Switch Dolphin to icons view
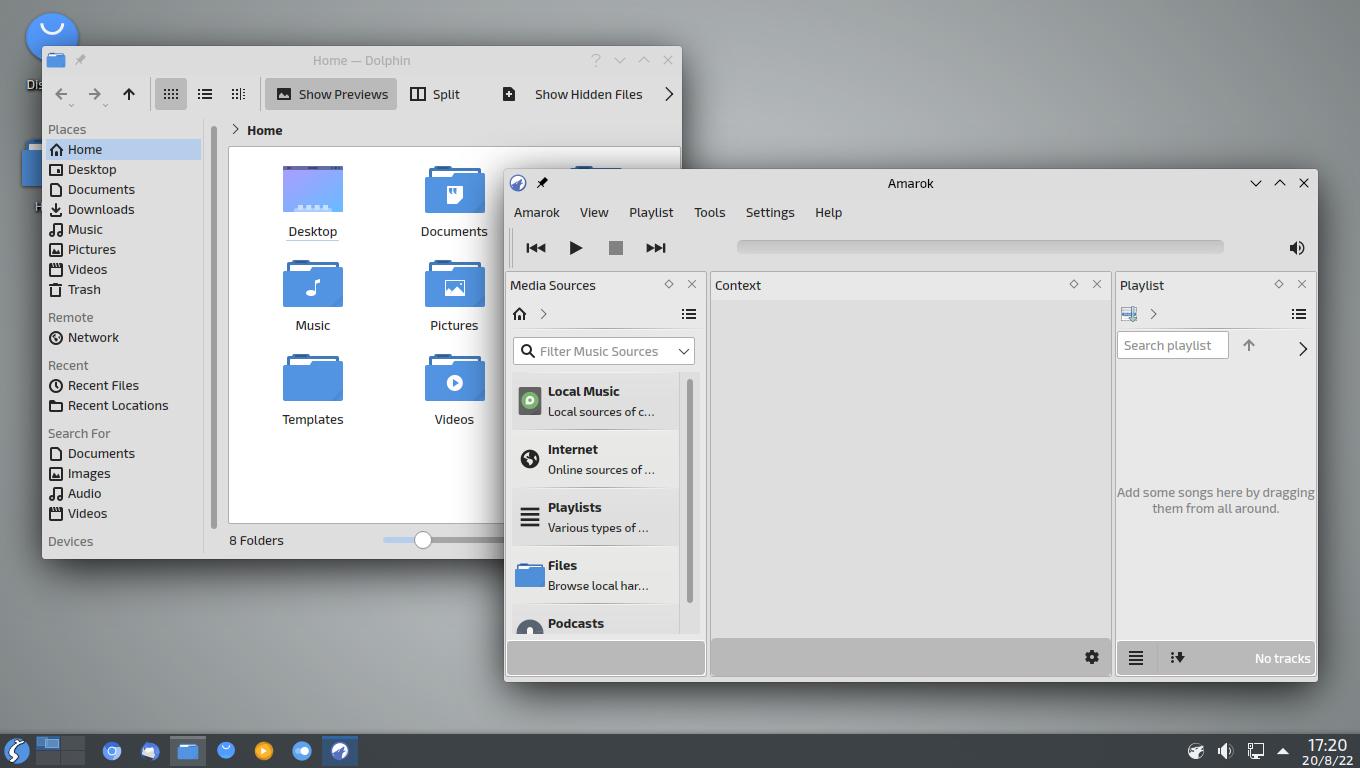This screenshot has height=768, width=1360. 171,94
